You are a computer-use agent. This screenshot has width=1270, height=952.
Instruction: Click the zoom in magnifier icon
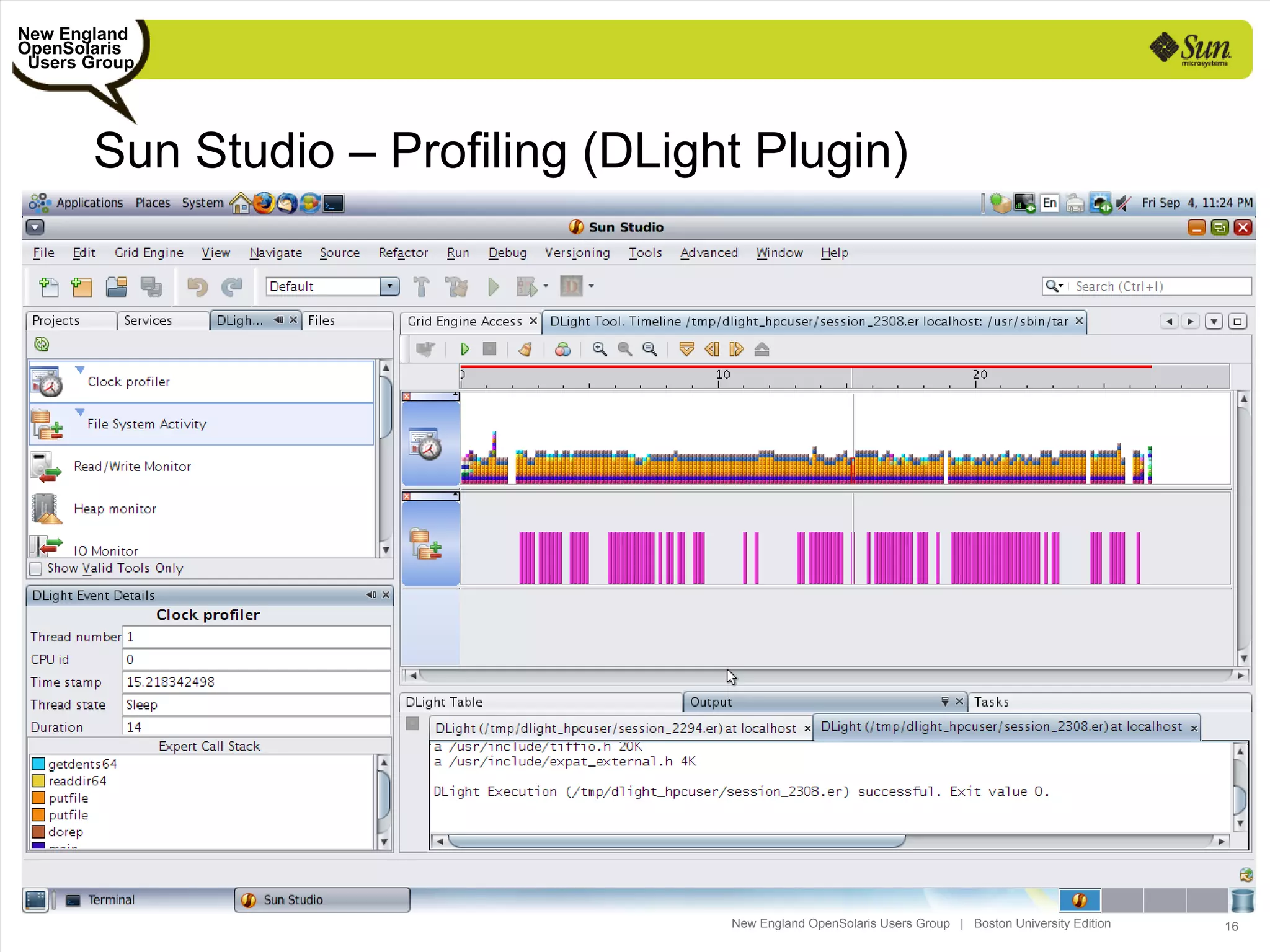[x=599, y=350]
